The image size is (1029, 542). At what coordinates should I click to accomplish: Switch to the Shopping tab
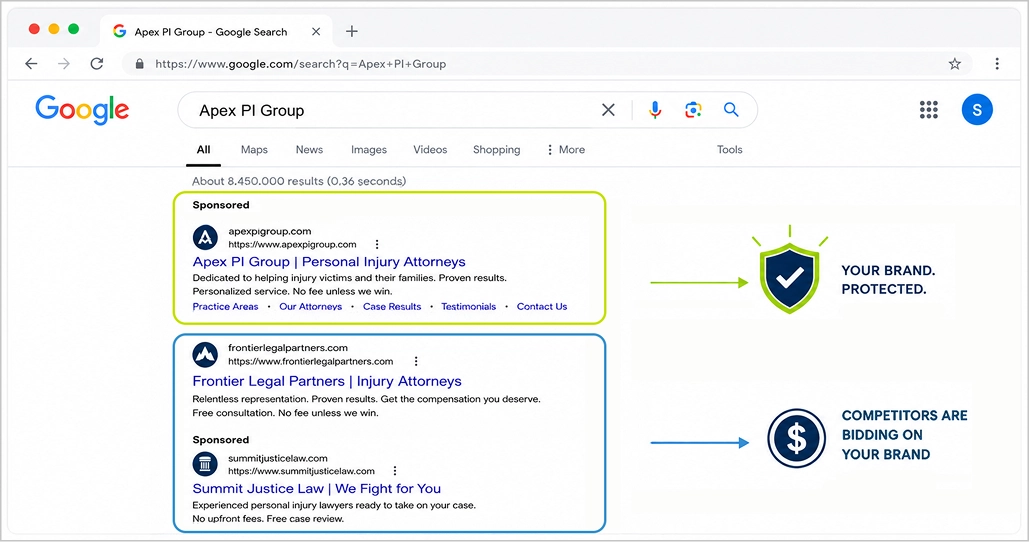click(497, 150)
